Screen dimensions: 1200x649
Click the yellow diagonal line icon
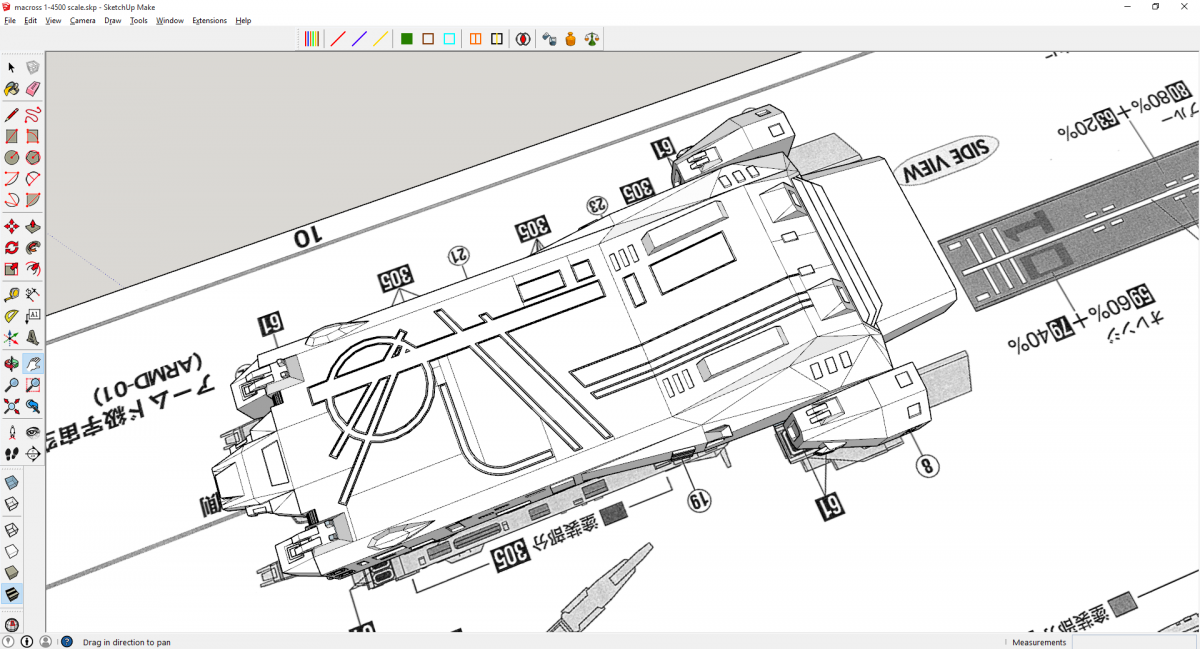[381, 39]
